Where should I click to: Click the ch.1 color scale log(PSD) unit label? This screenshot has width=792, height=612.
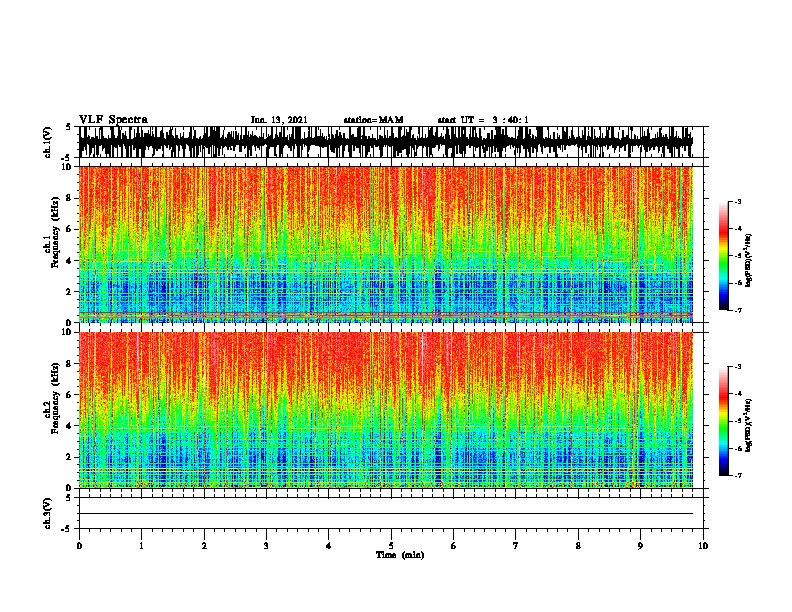point(749,260)
